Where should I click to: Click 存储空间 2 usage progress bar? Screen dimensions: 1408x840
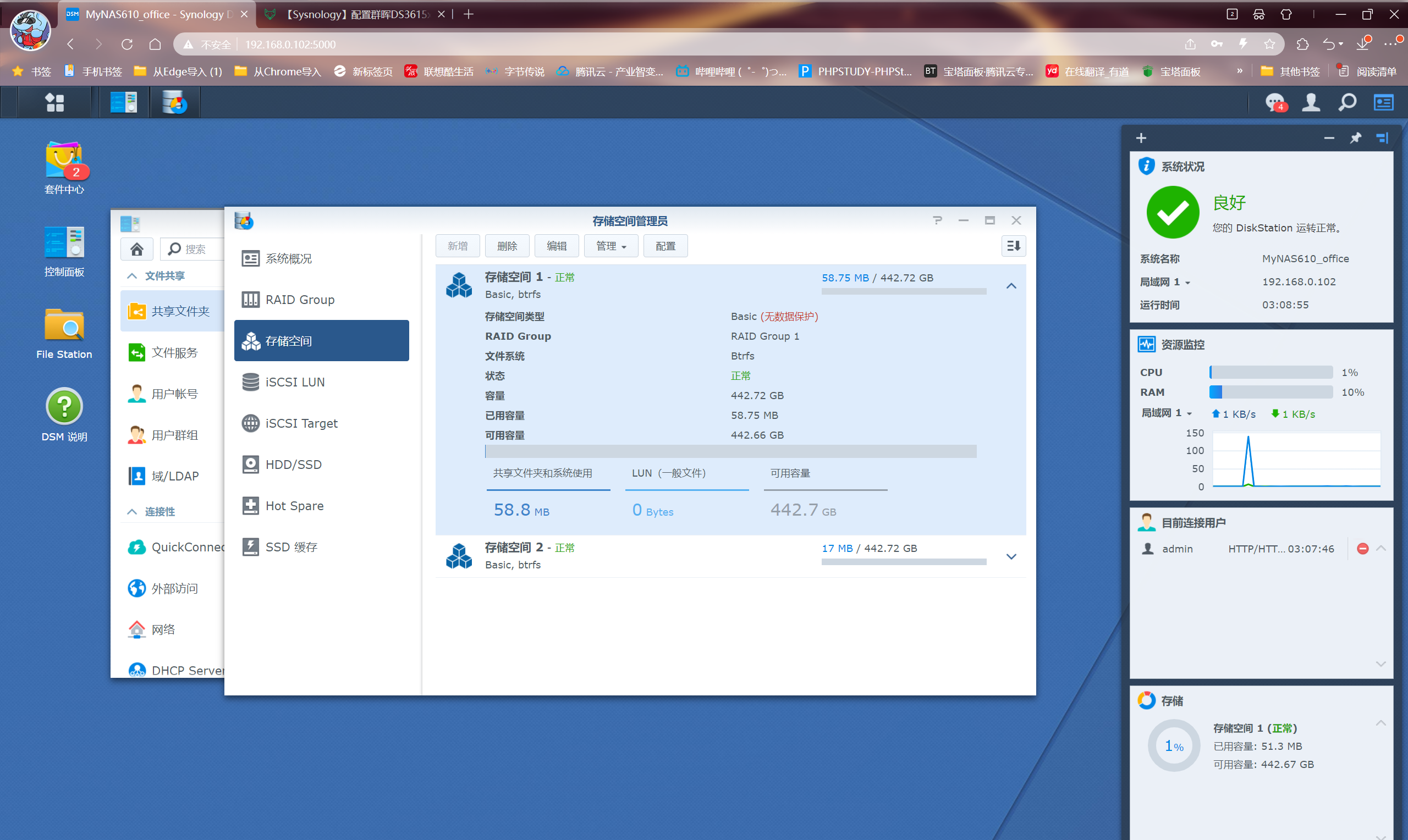coord(904,562)
